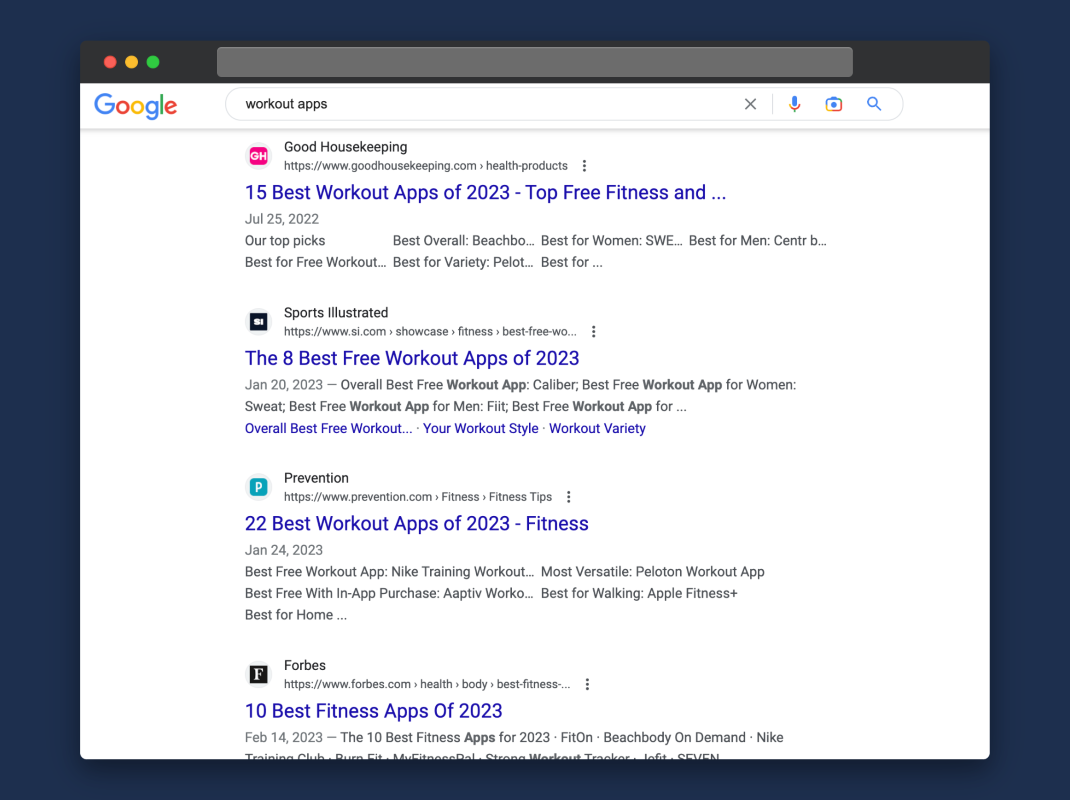The width and height of the screenshot is (1070, 800).
Task: Click the 'Good Housekeeping' site name
Action: point(345,147)
